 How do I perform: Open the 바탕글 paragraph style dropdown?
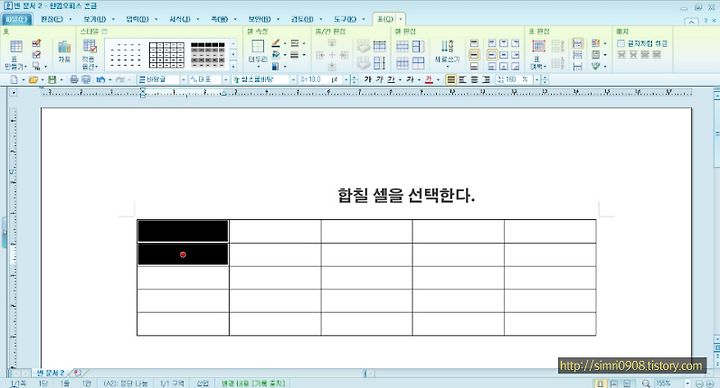(x=183, y=79)
